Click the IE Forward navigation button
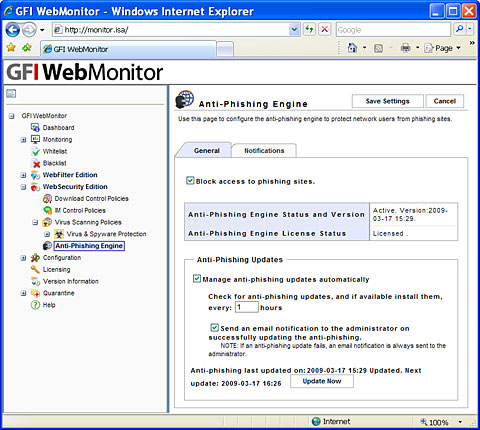The height and width of the screenshot is (430, 480). [x=29, y=30]
